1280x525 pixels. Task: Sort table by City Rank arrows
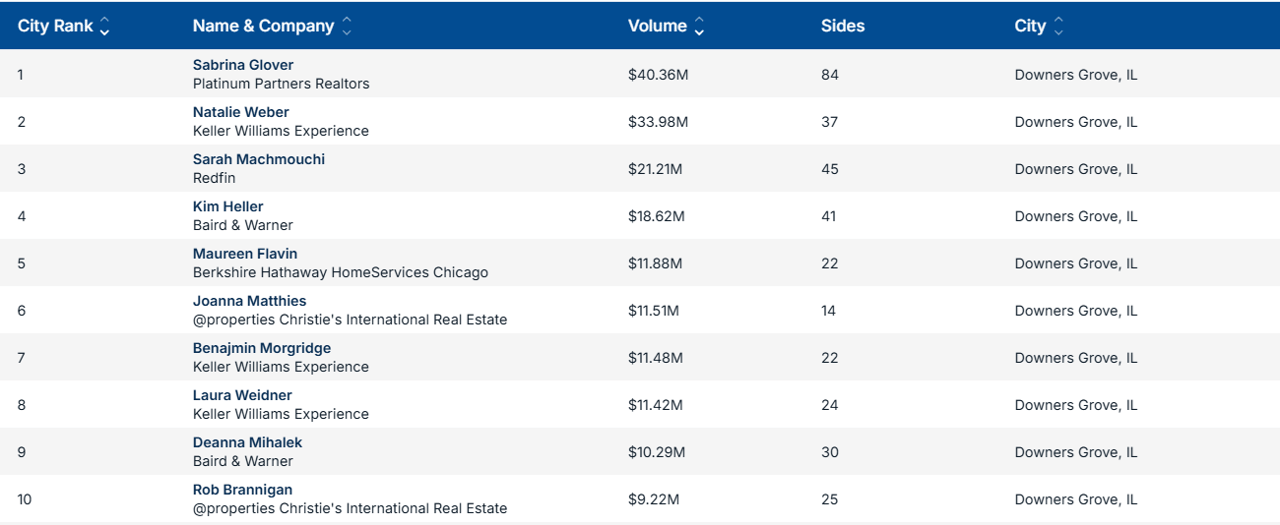pos(104,27)
